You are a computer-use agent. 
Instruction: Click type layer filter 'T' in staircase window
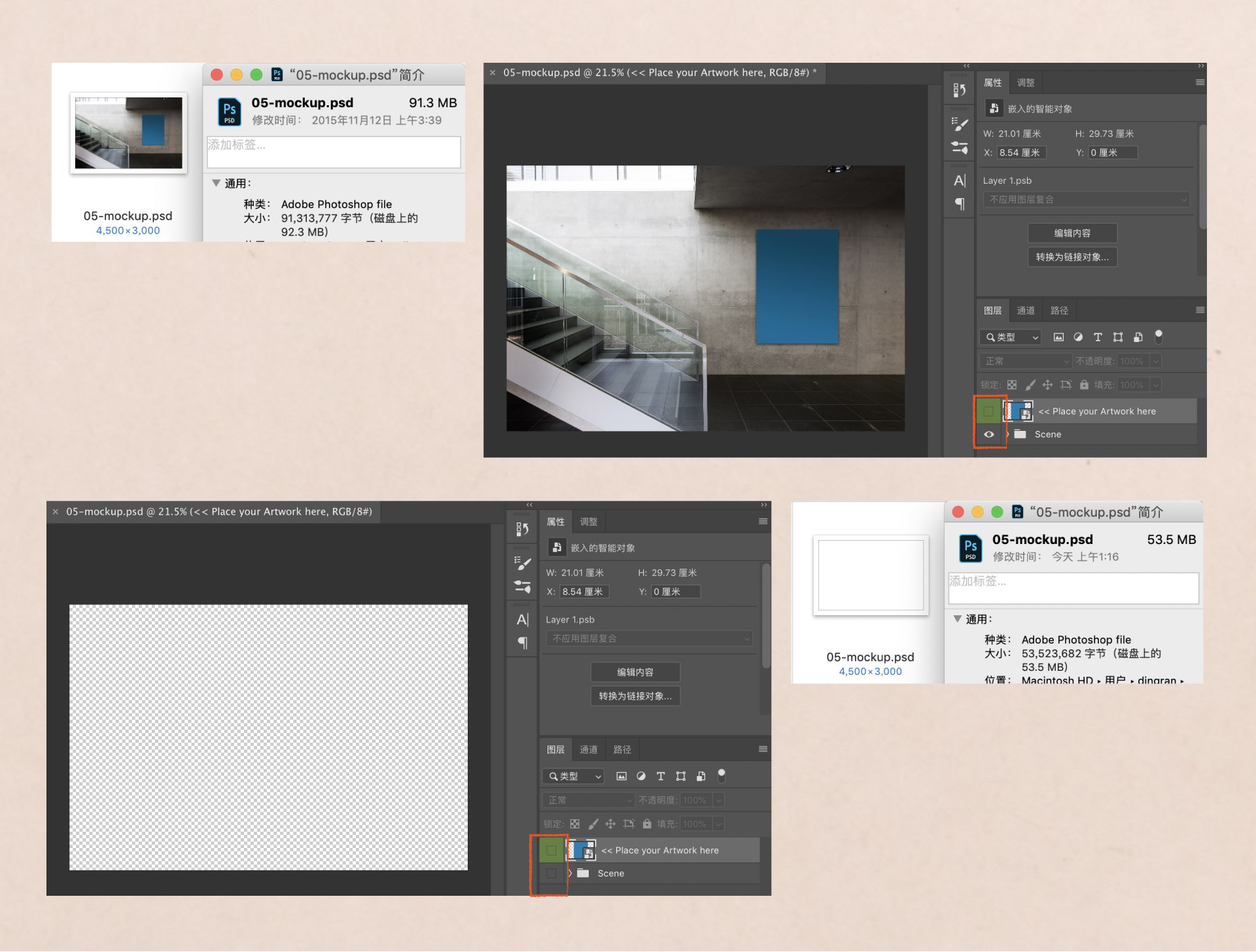point(1098,337)
